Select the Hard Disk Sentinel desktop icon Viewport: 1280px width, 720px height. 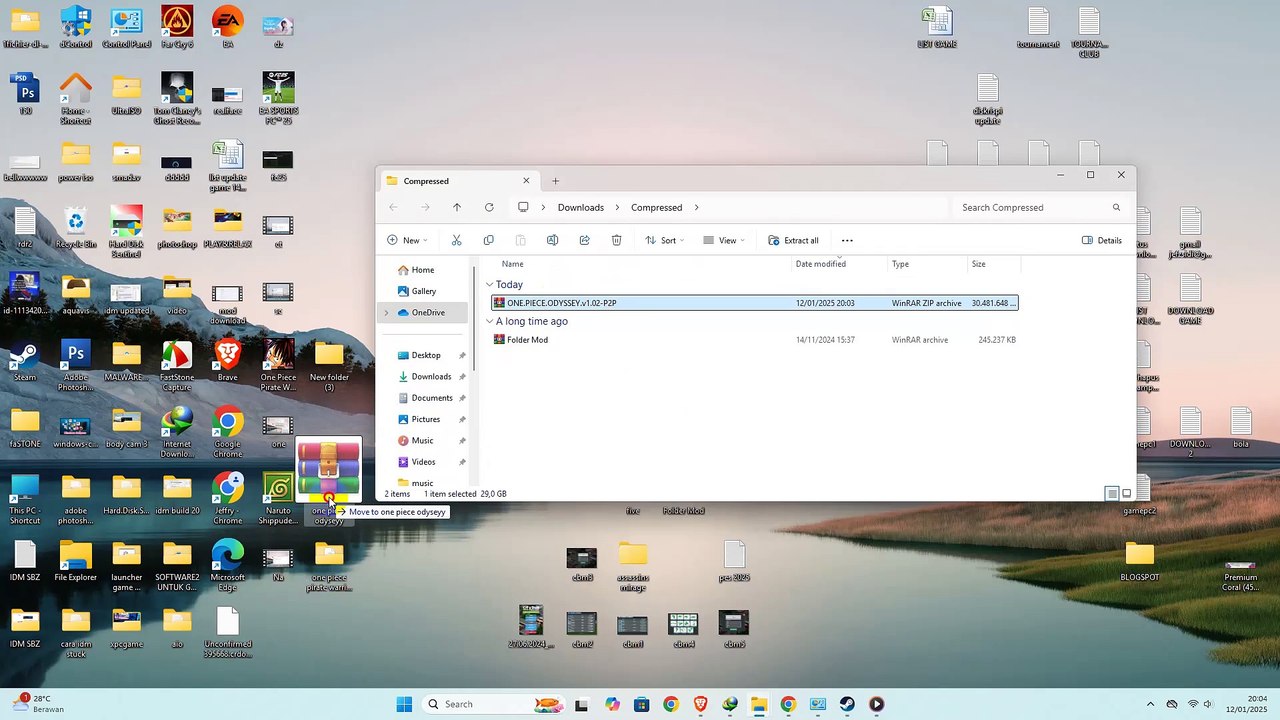pyautogui.click(x=126, y=233)
